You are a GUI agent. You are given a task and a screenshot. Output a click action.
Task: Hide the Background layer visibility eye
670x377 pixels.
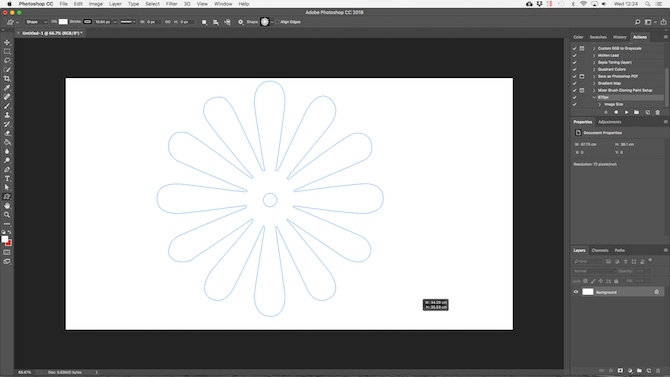576,292
